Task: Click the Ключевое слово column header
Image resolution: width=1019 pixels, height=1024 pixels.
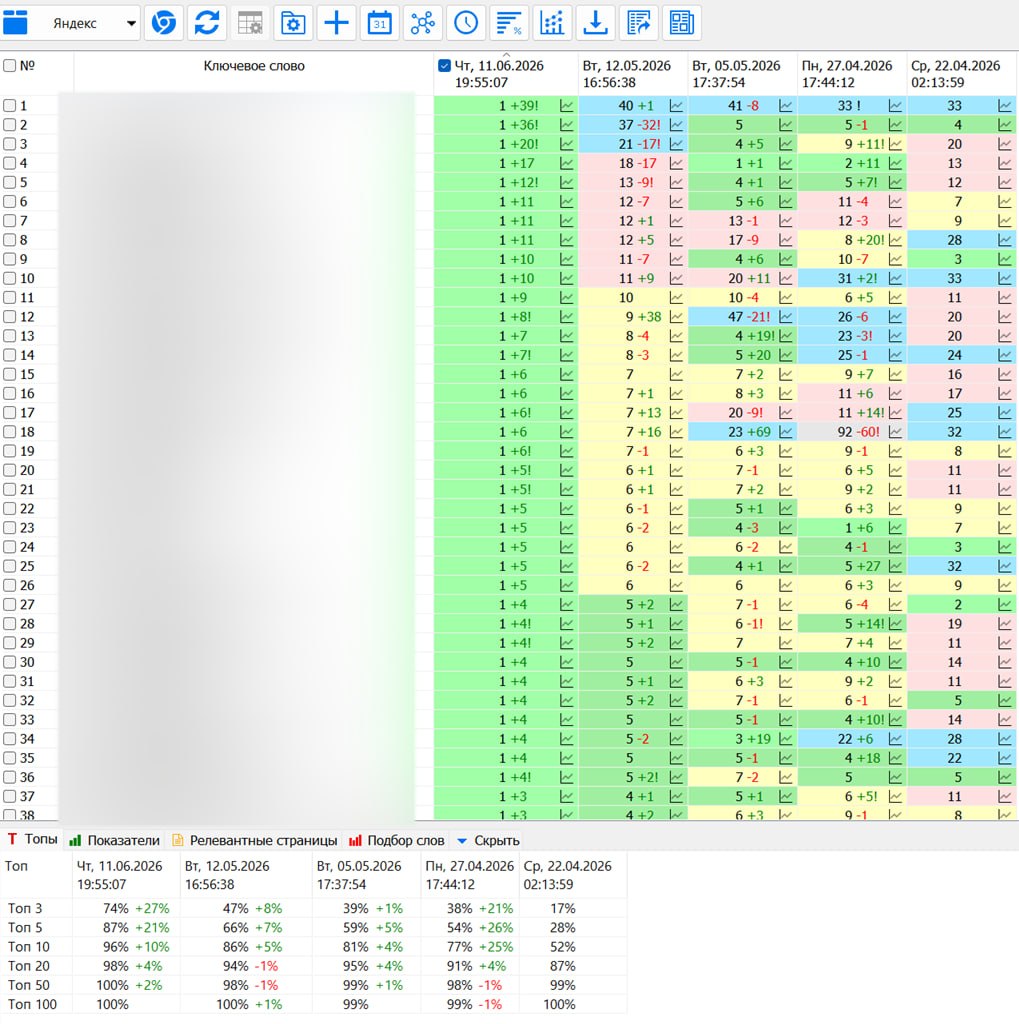Action: tap(253, 66)
